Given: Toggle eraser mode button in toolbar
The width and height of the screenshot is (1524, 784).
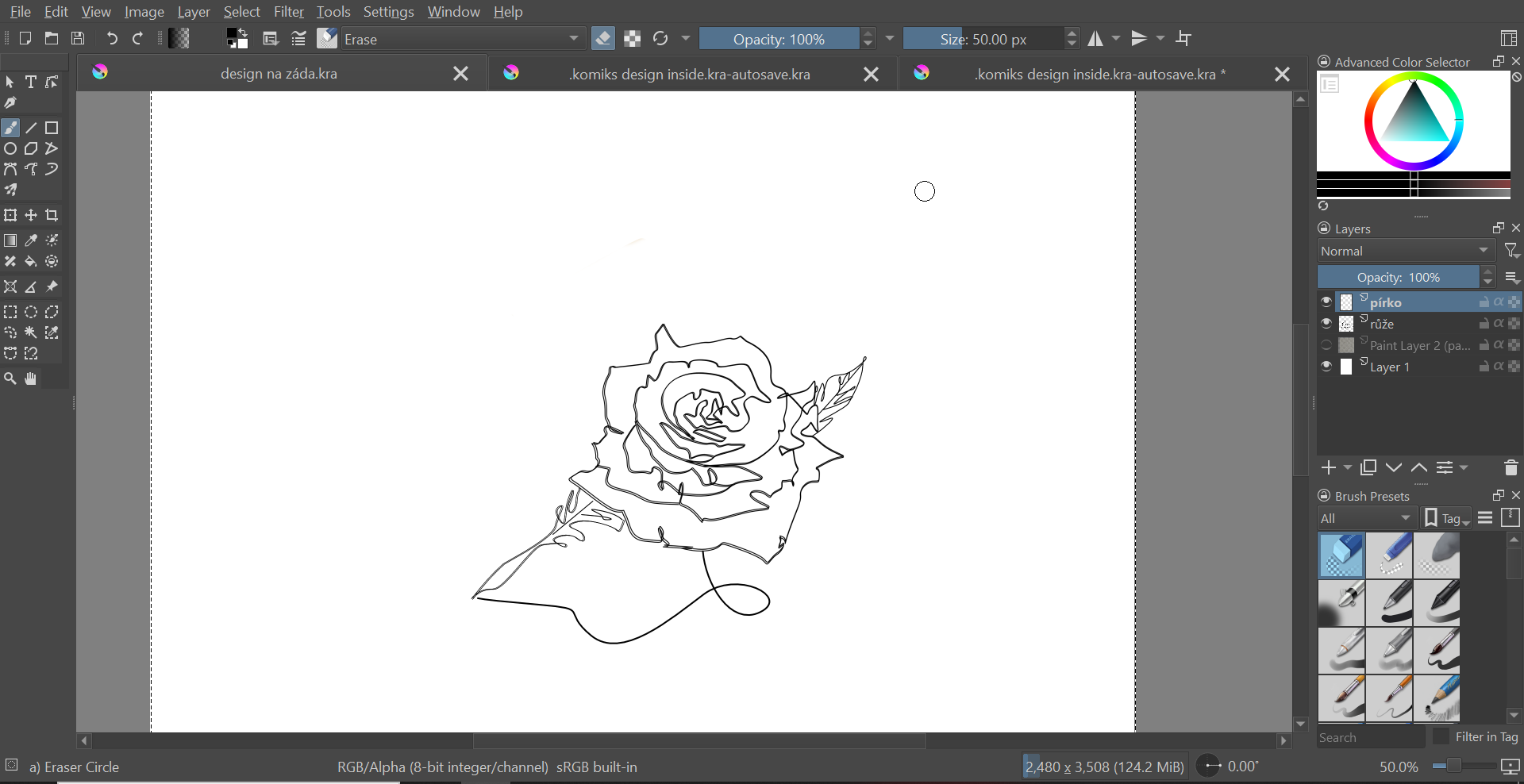Looking at the screenshot, I should [x=603, y=39].
